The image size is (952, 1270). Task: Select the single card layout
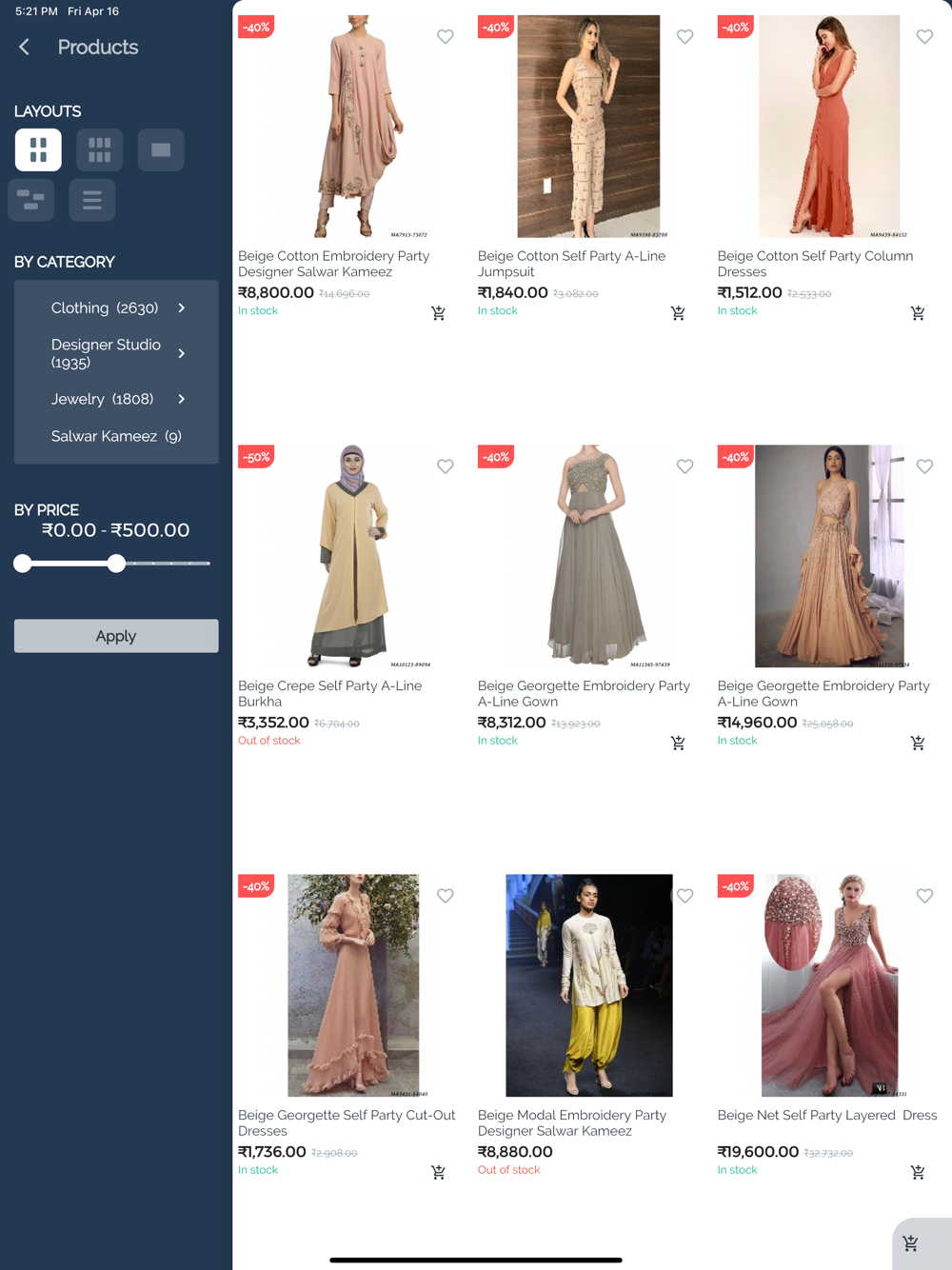(161, 149)
